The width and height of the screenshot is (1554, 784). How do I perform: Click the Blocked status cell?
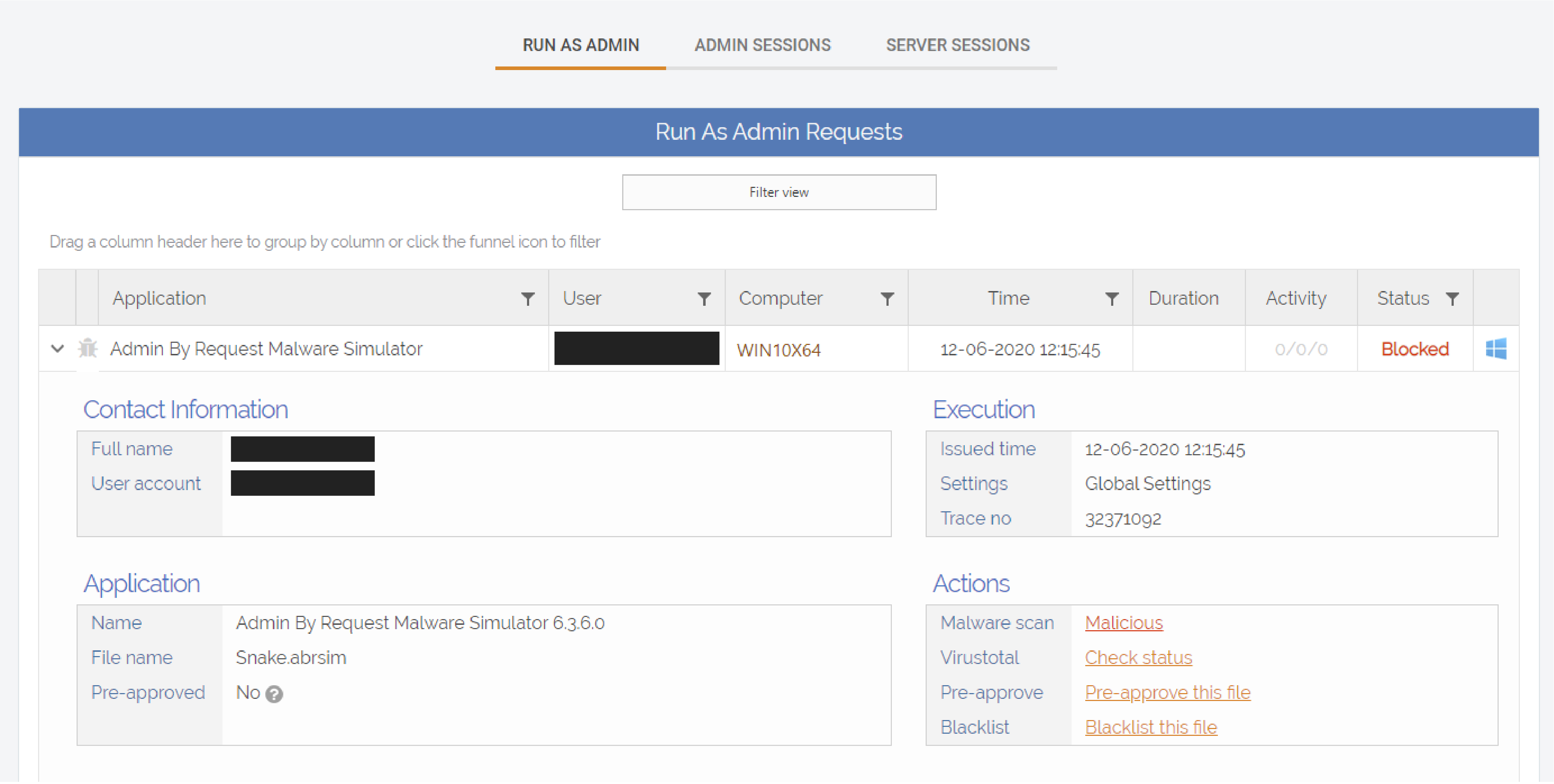click(x=1415, y=349)
